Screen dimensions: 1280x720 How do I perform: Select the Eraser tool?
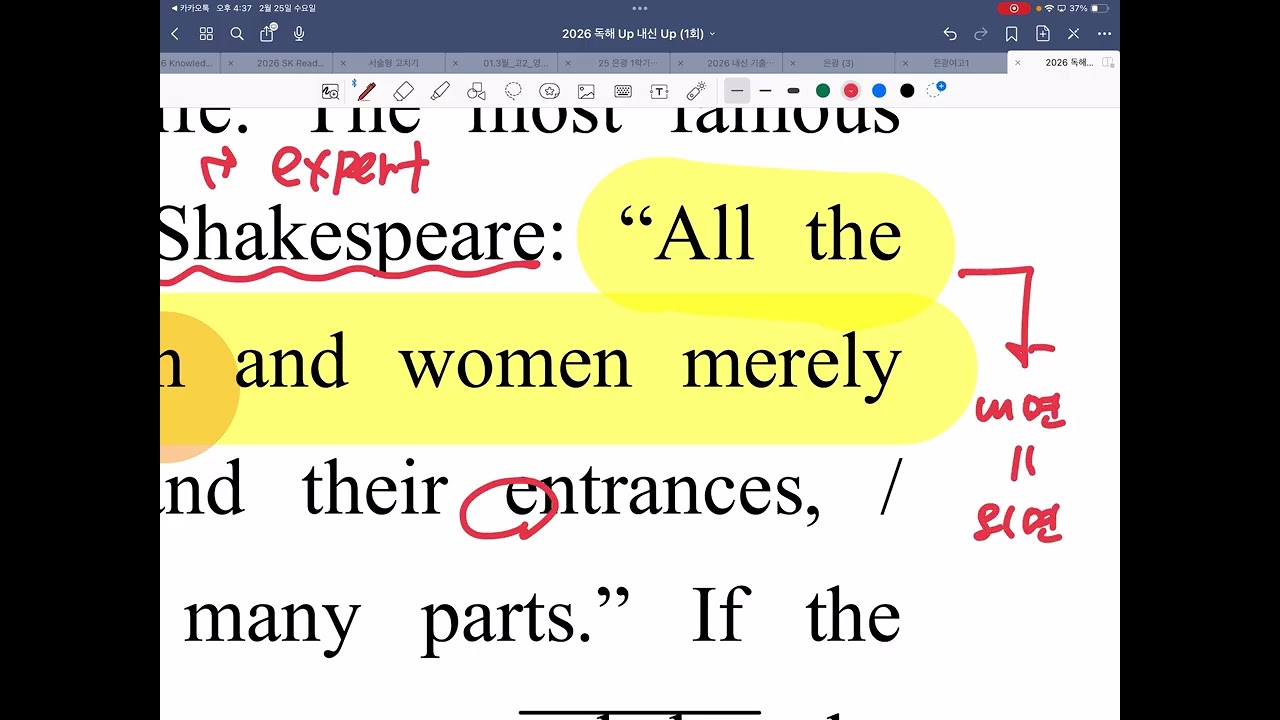click(x=404, y=91)
